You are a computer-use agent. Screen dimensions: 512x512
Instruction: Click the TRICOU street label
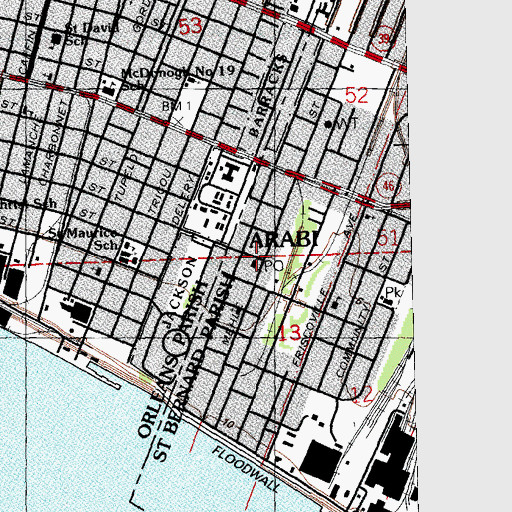pyautogui.click(x=160, y=191)
